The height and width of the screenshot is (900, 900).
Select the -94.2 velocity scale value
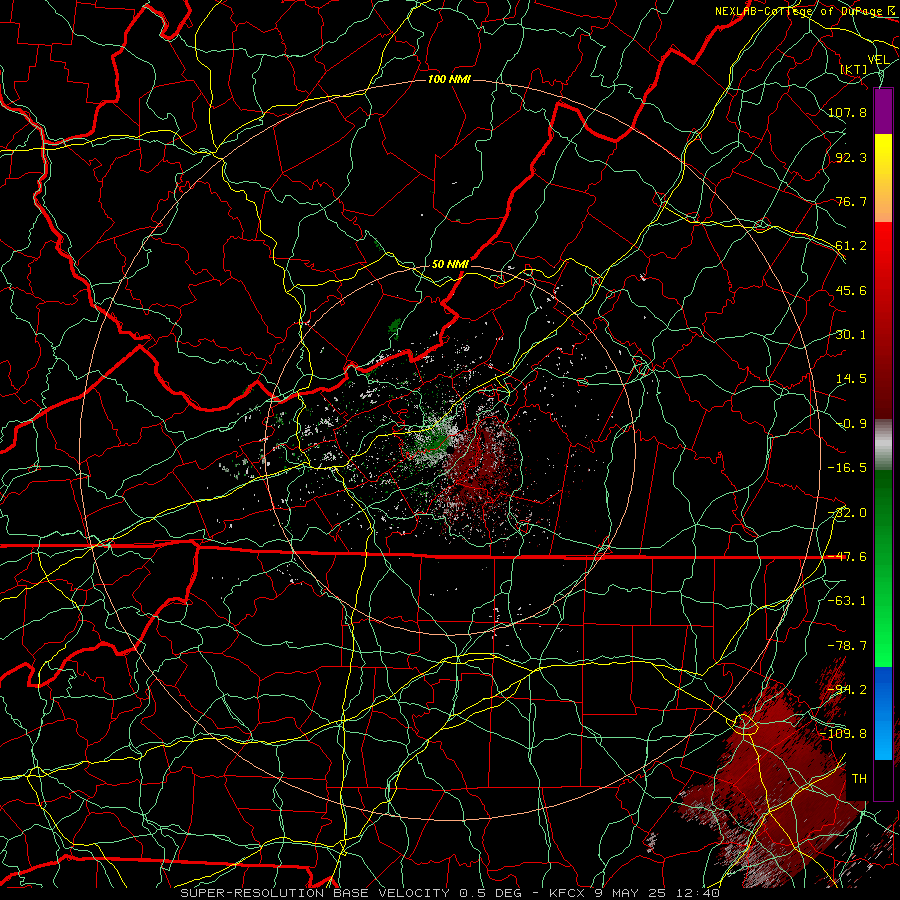(x=847, y=689)
